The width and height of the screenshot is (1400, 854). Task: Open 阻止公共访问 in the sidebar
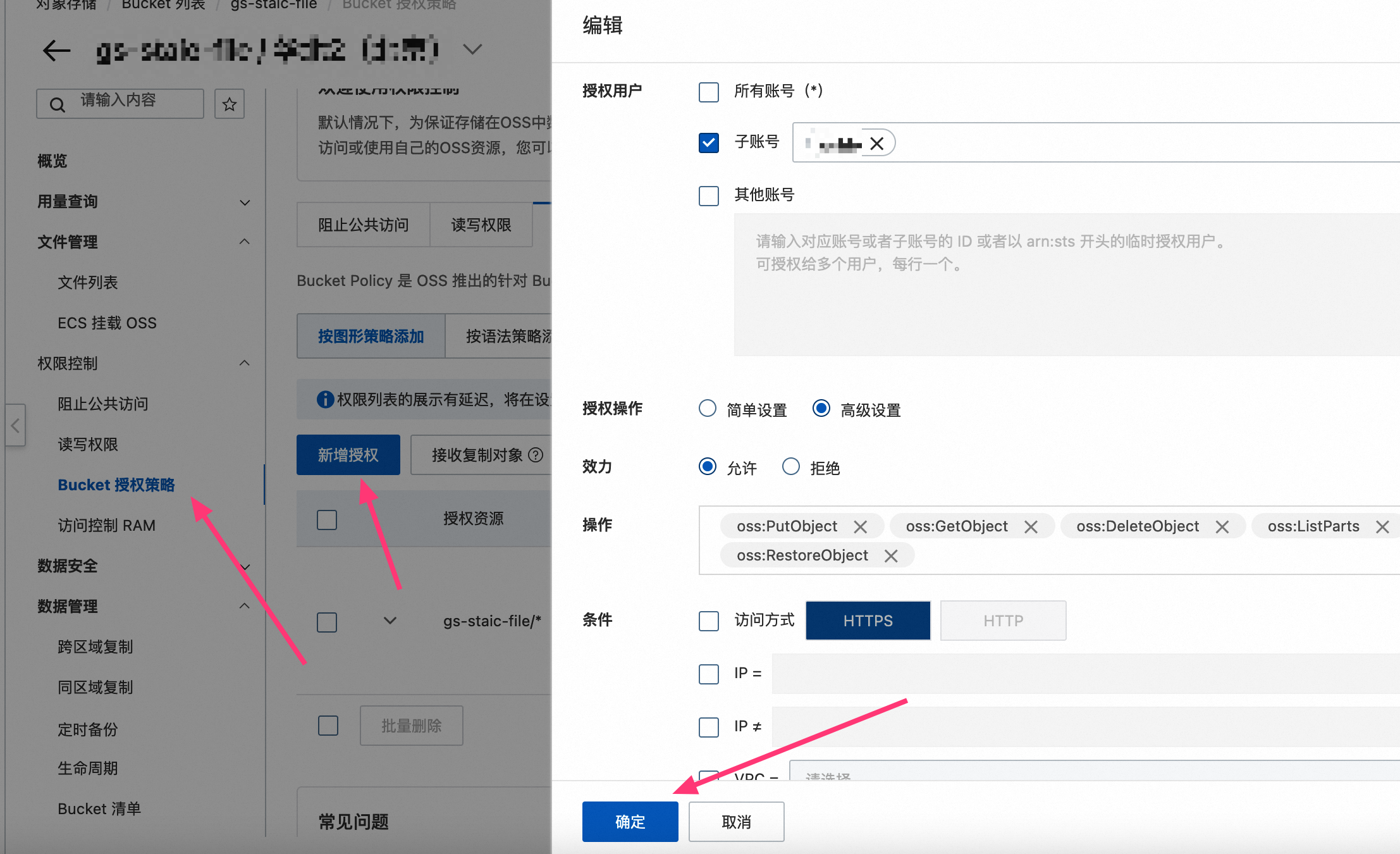pos(103,404)
